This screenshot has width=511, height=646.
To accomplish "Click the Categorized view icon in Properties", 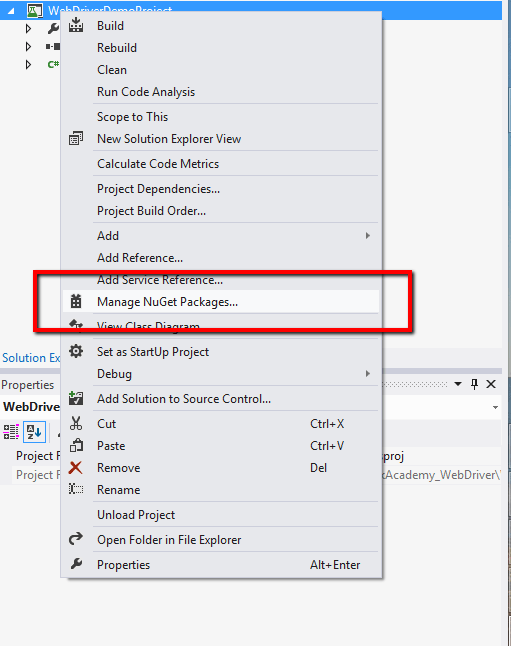I will point(11,432).
